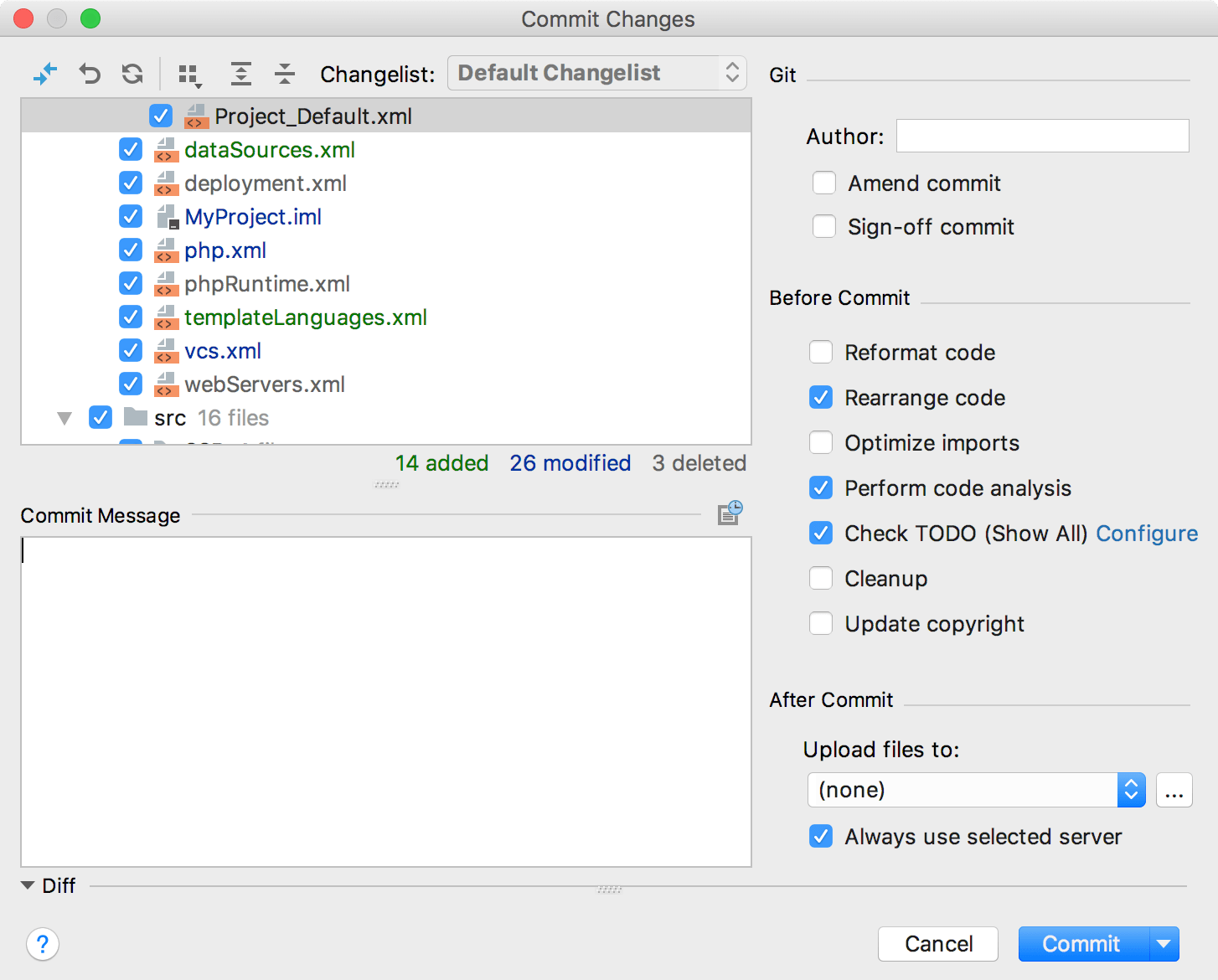1218x980 pixels.
Task: Click the help question mark icon
Action: point(43,944)
